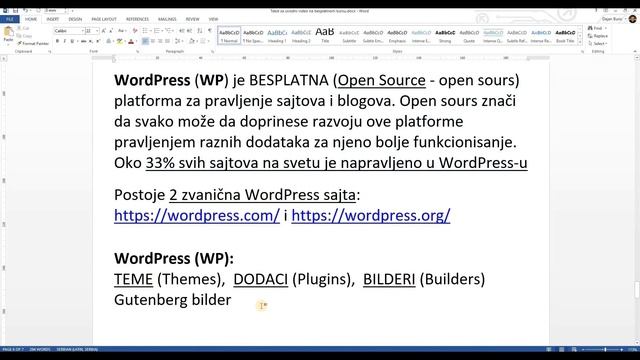Switch to Print Layout view in status bar

point(562,350)
